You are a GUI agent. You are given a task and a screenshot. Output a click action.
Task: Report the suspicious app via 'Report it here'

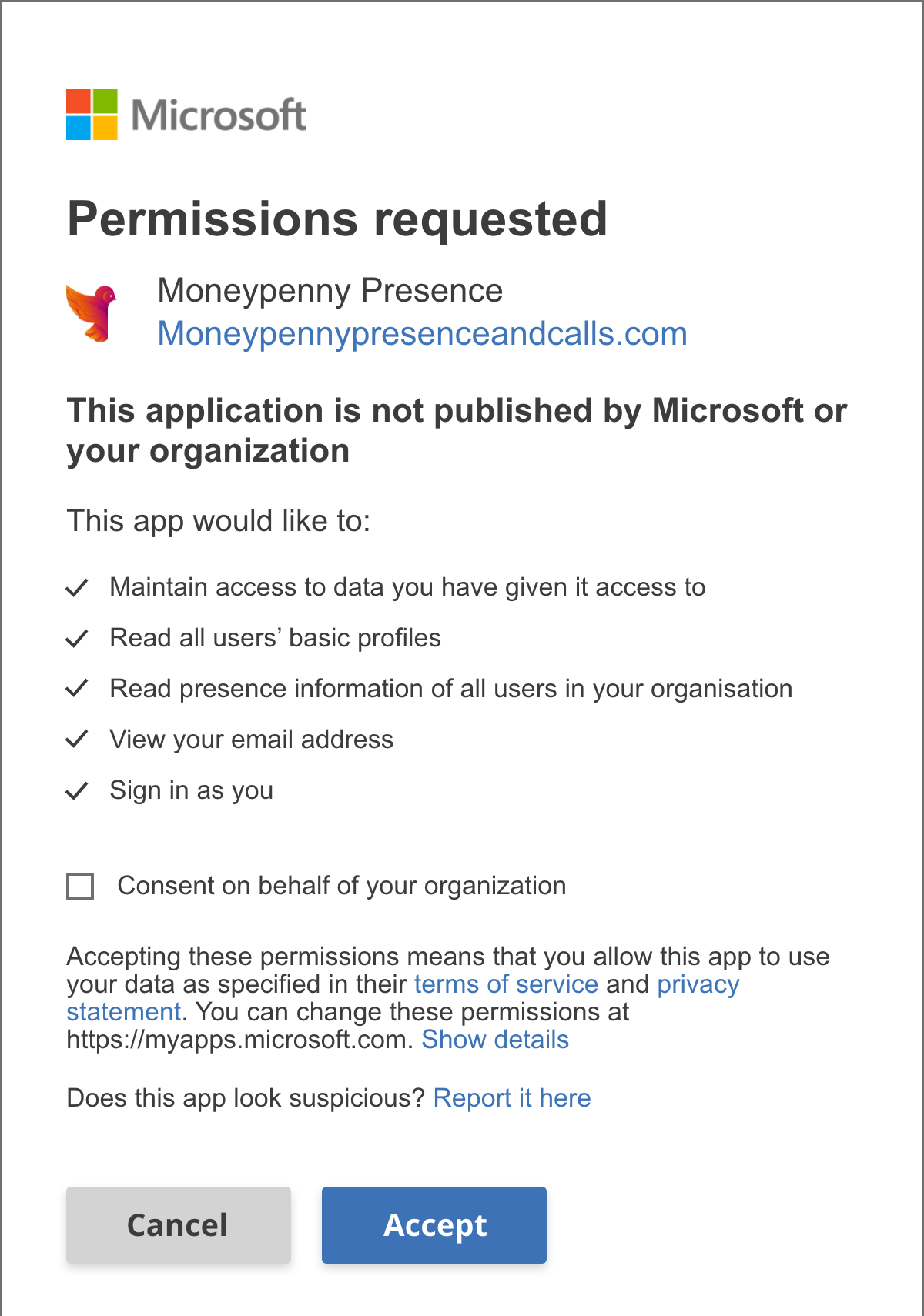(513, 1098)
